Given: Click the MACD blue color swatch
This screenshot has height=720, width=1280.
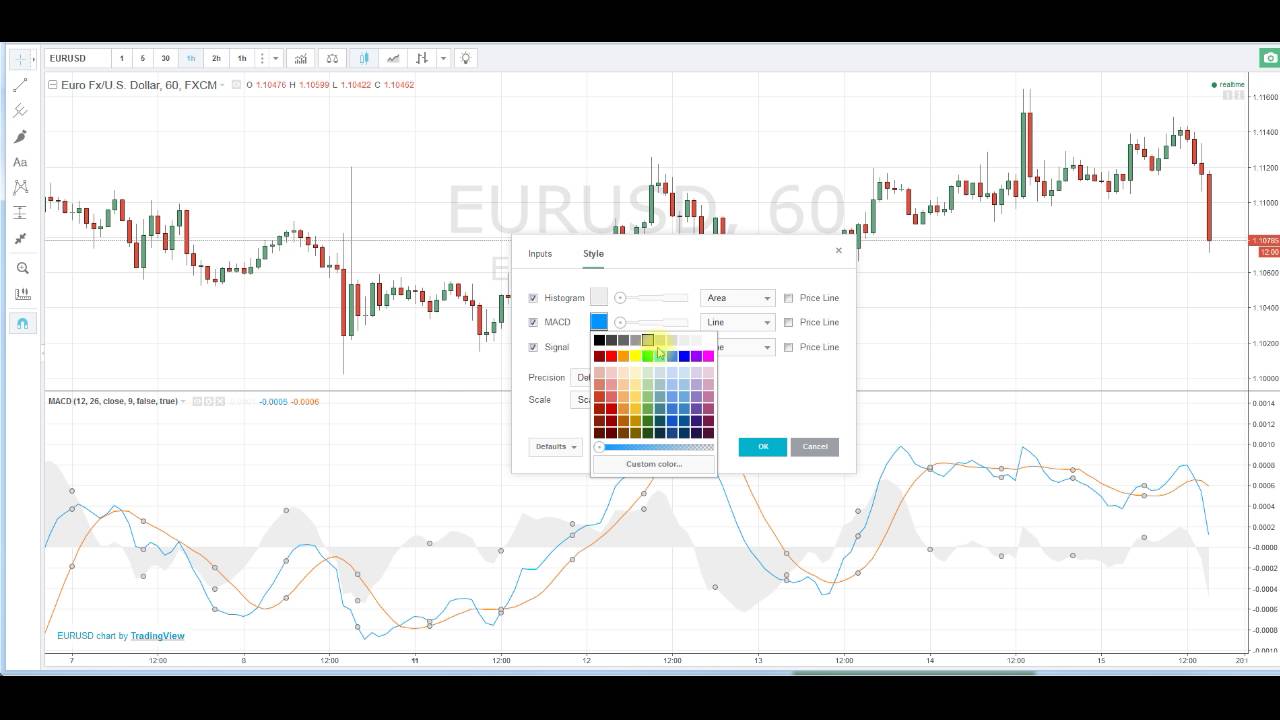Looking at the screenshot, I should [599, 322].
